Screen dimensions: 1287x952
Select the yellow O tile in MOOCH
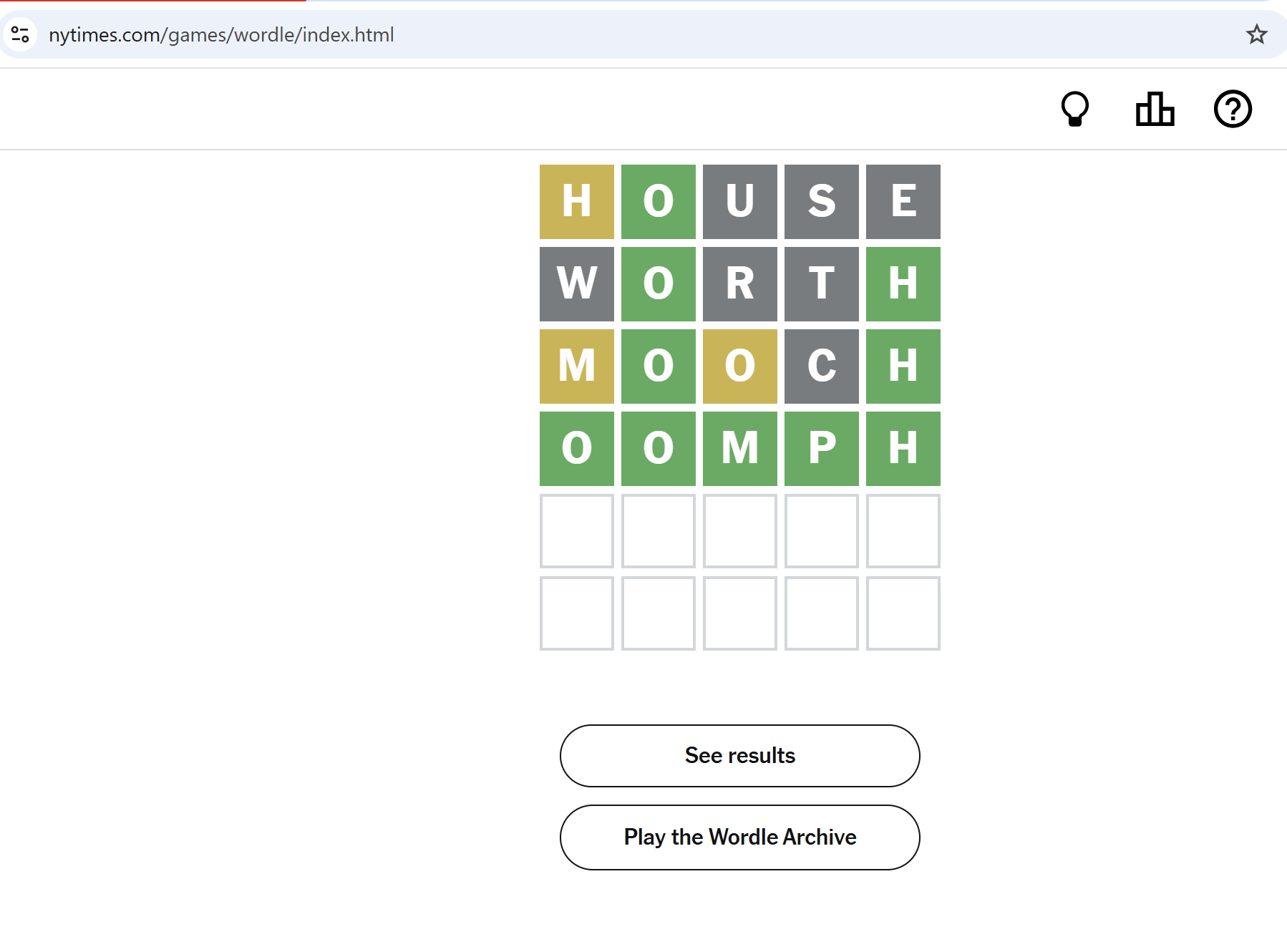tap(739, 366)
